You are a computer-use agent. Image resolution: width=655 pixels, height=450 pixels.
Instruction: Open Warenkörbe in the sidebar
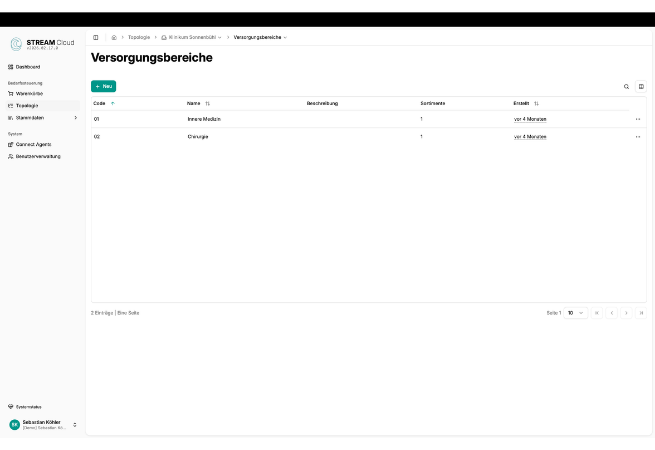[29, 94]
